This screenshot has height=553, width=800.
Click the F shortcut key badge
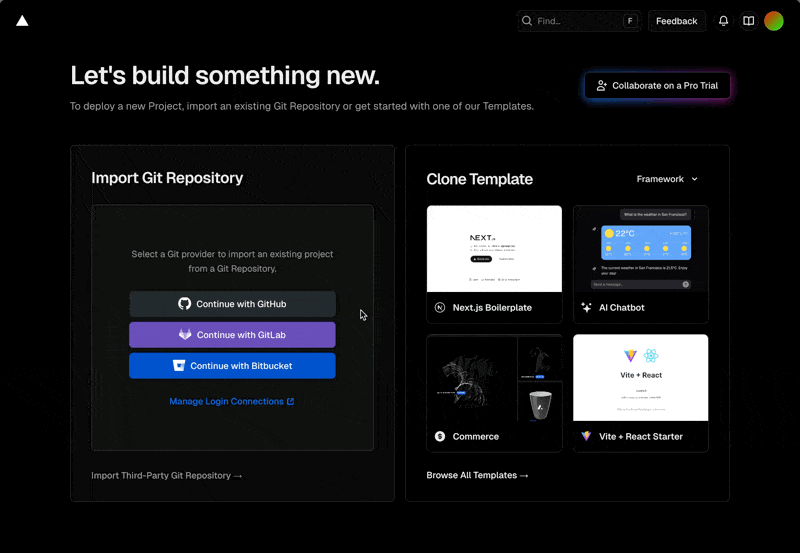pyautogui.click(x=630, y=21)
